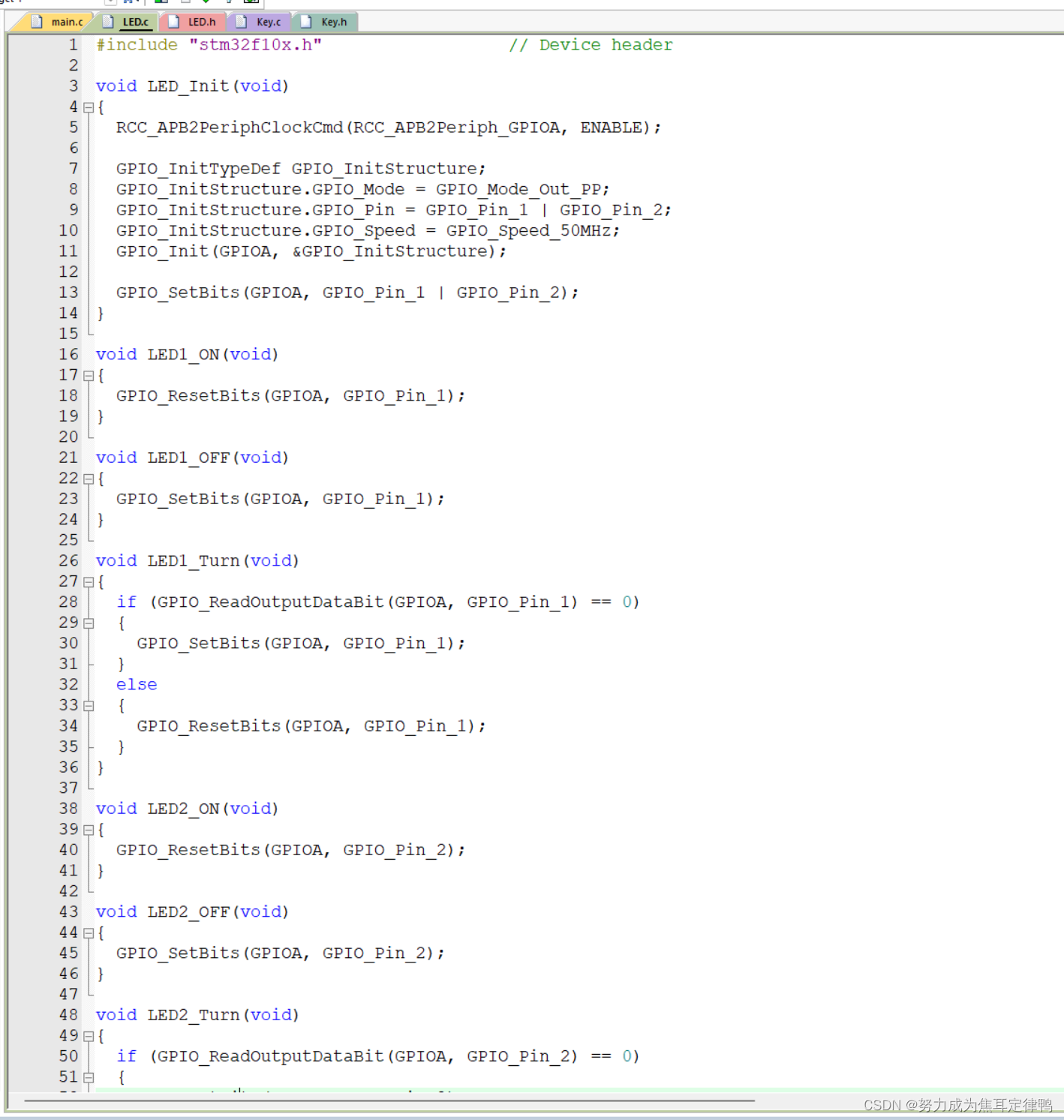Switch to the Key.c tab
Image resolution: width=1064 pixels, height=1120 pixels.
[259, 22]
